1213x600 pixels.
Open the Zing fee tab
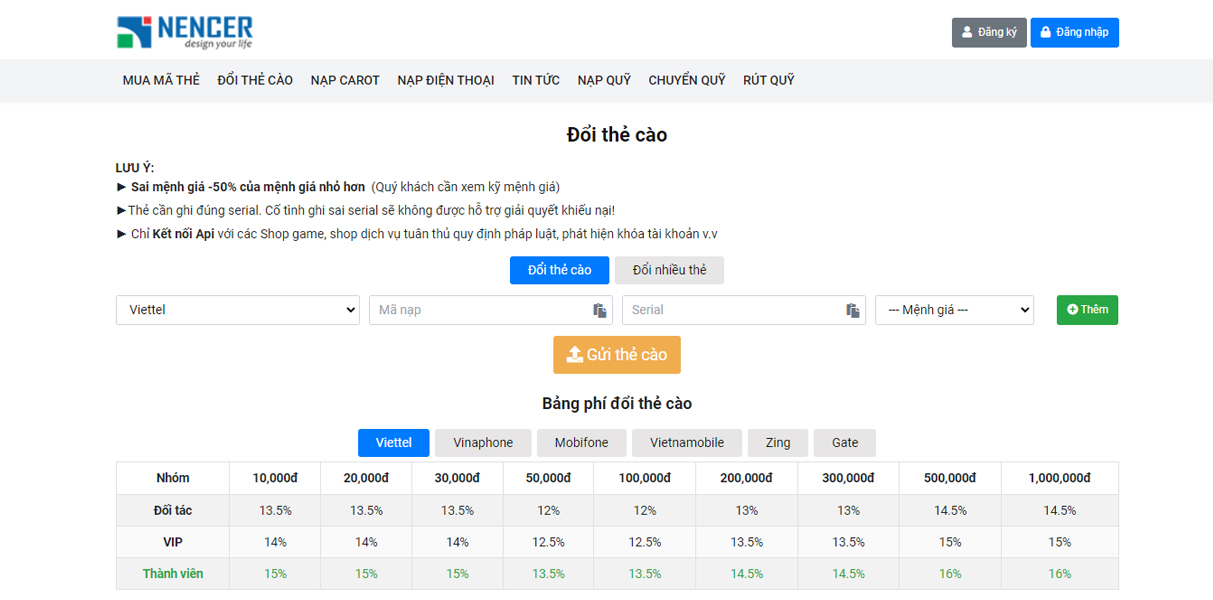[x=777, y=443]
